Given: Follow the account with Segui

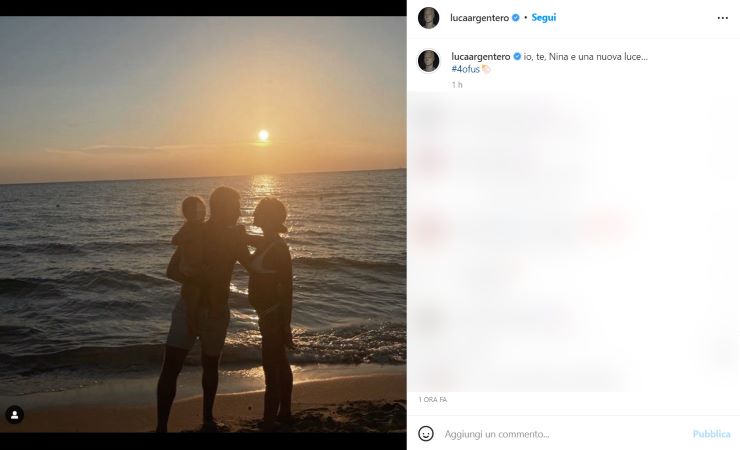Looking at the screenshot, I should [x=544, y=17].
